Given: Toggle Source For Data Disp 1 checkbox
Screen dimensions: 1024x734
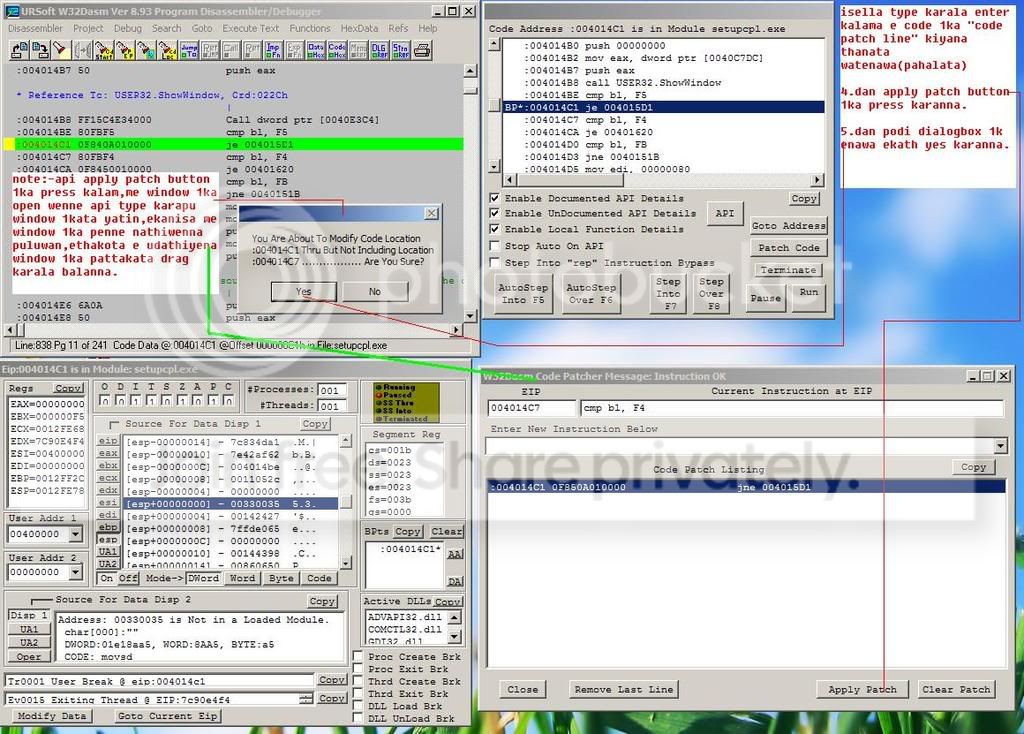Looking at the screenshot, I should pos(114,424).
